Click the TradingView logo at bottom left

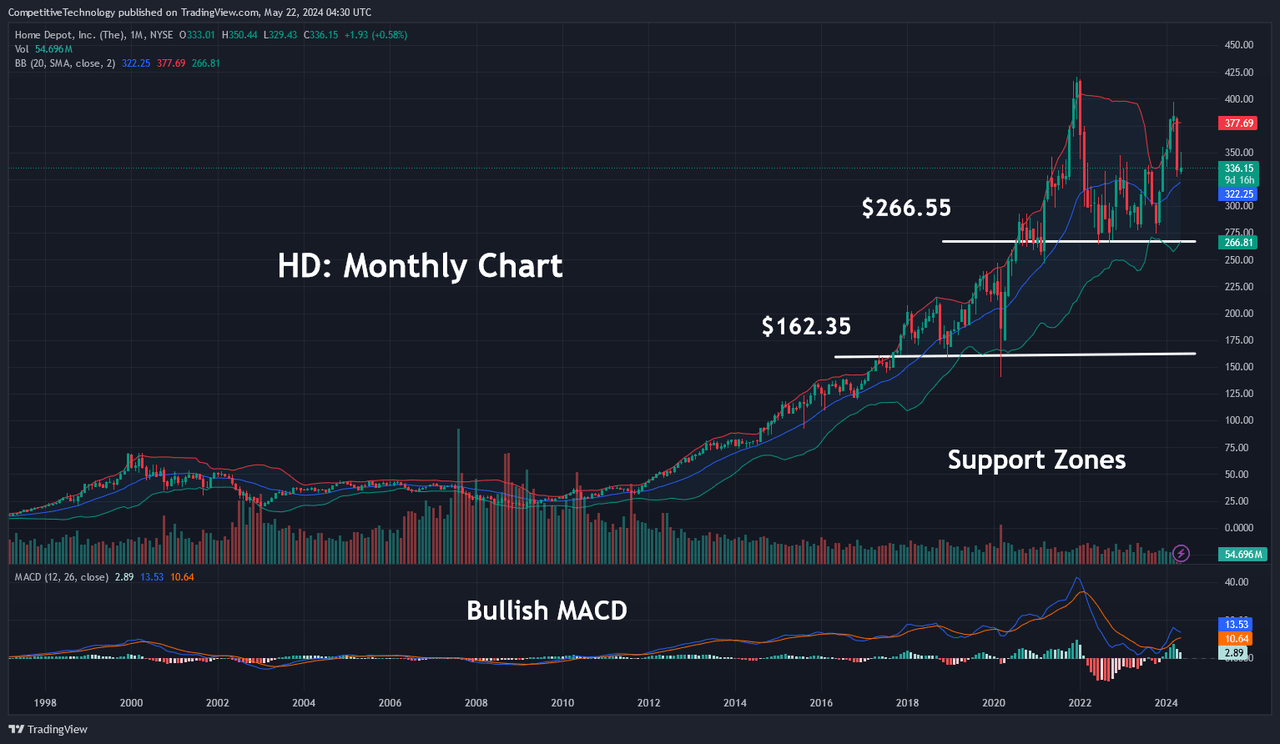click(49, 729)
